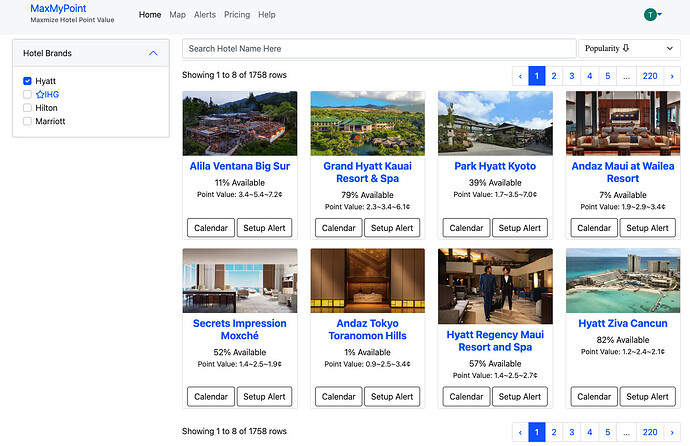Click bottom pagination previous arrow
Image resolution: width=690 pixels, height=446 pixels.
click(520, 432)
